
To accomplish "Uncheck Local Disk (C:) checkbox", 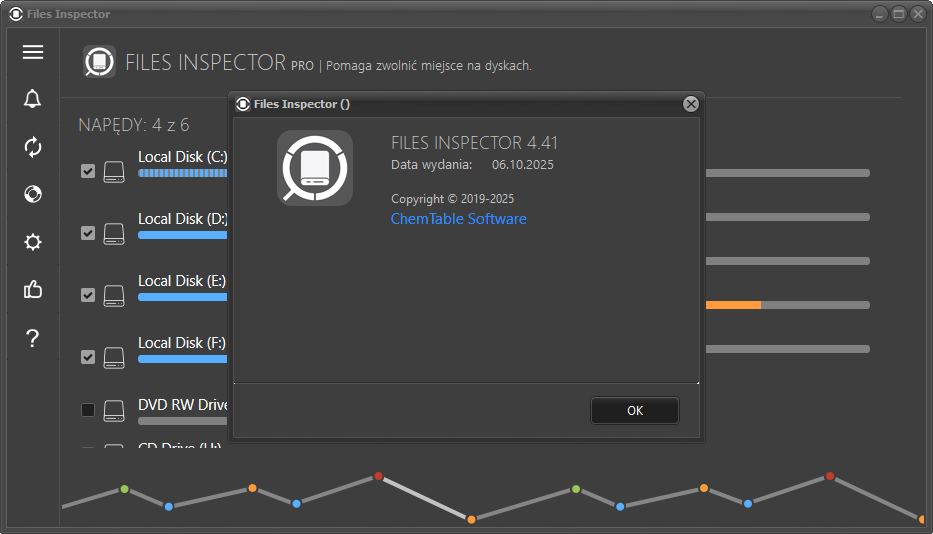I will [87, 171].
